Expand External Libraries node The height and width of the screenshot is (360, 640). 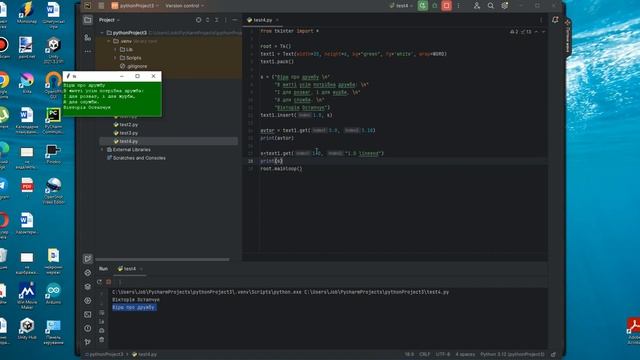point(102,149)
